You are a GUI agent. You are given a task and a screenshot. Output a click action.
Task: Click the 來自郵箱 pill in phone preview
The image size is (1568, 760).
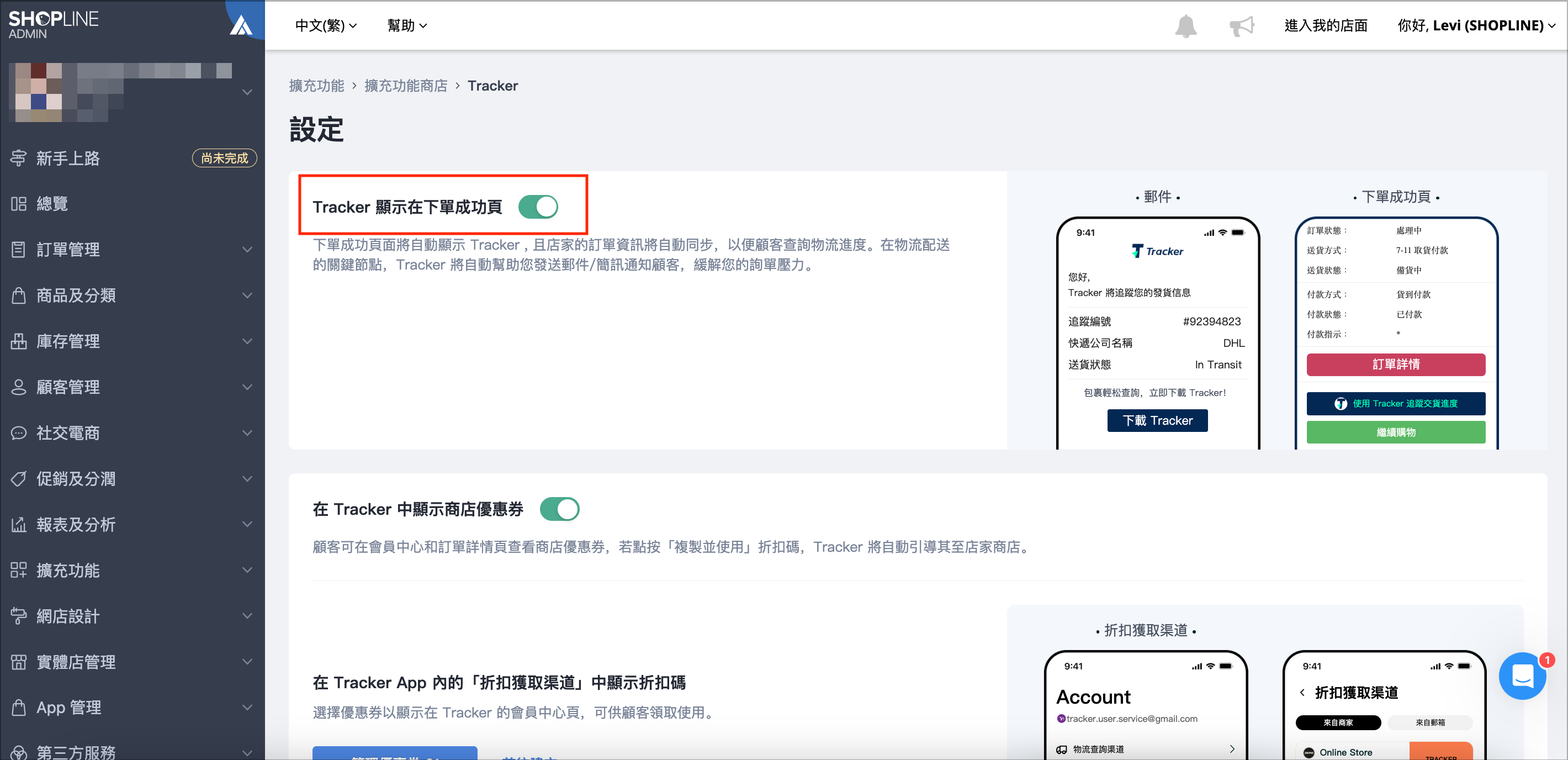pyautogui.click(x=1430, y=723)
